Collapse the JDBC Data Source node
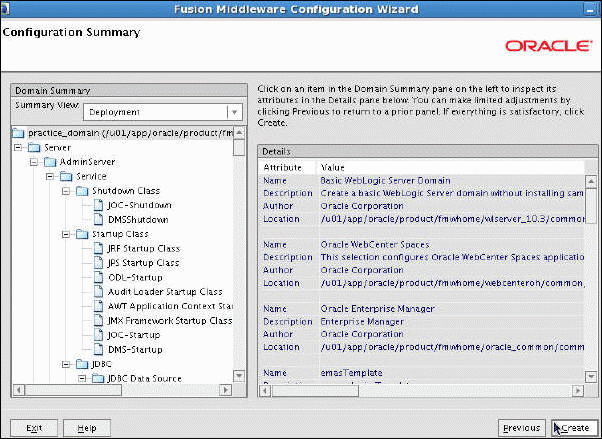The height and width of the screenshot is (439, 602). coord(82,378)
